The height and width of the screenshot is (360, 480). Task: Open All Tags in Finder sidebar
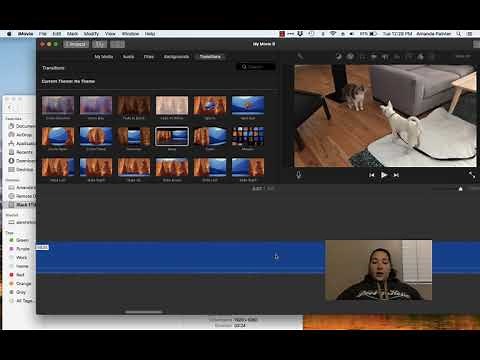point(21,301)
